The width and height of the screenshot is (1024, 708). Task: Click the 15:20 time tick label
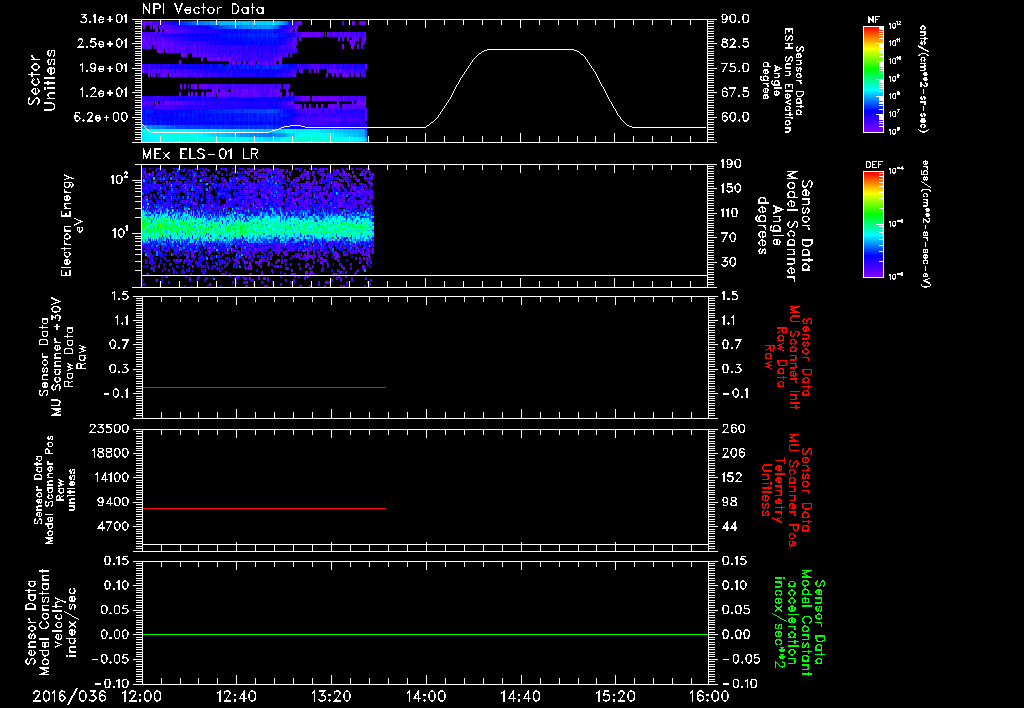click(615, 696)
